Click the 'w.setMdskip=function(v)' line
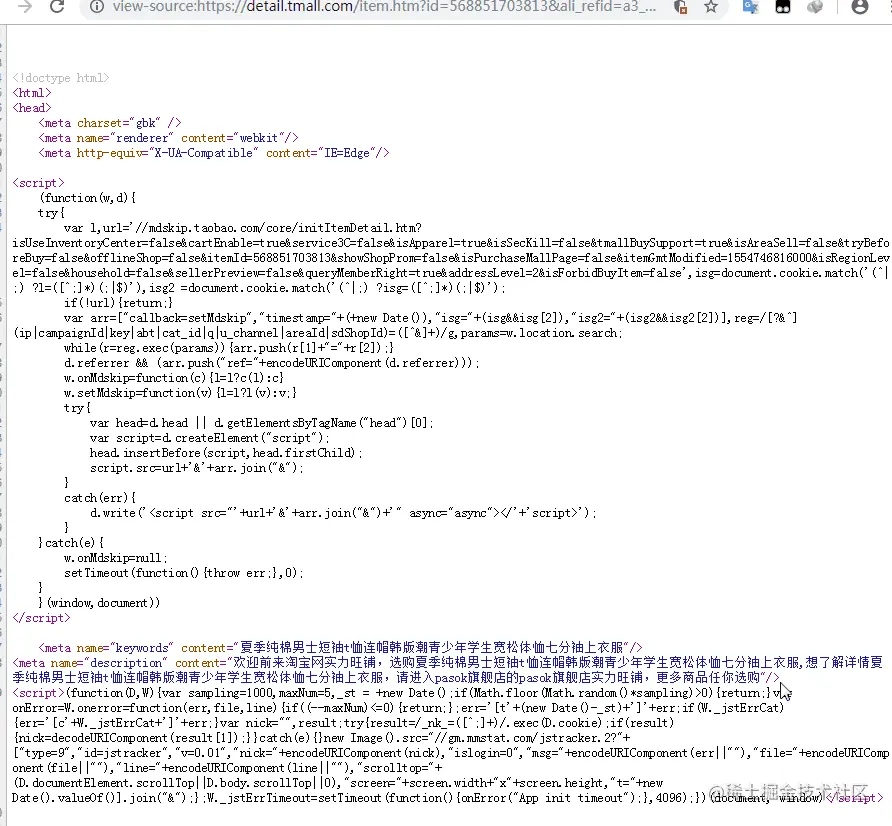The height and width of the screenshot is (826, 892). click(180, 393)
